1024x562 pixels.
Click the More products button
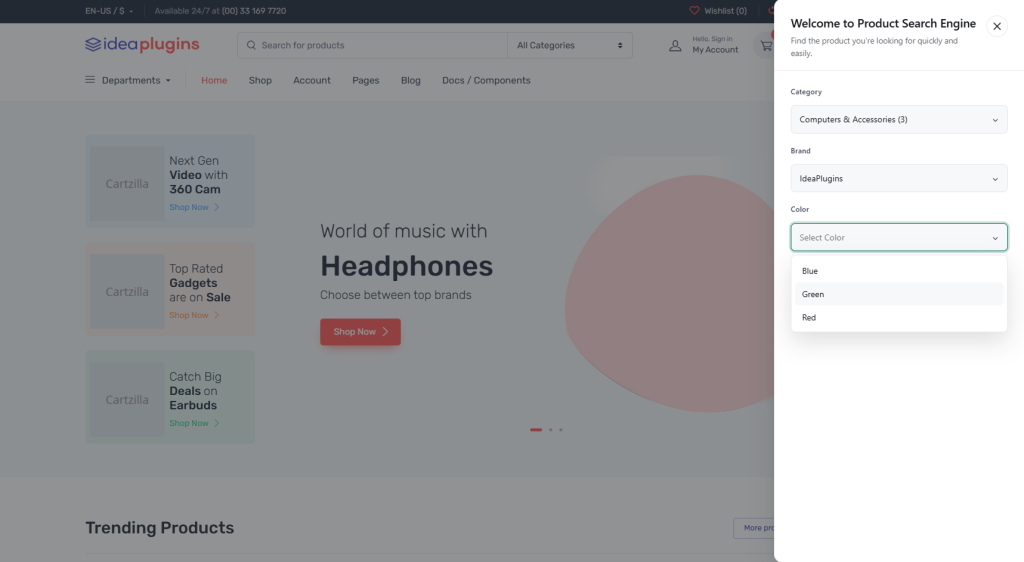coord(754,528)
